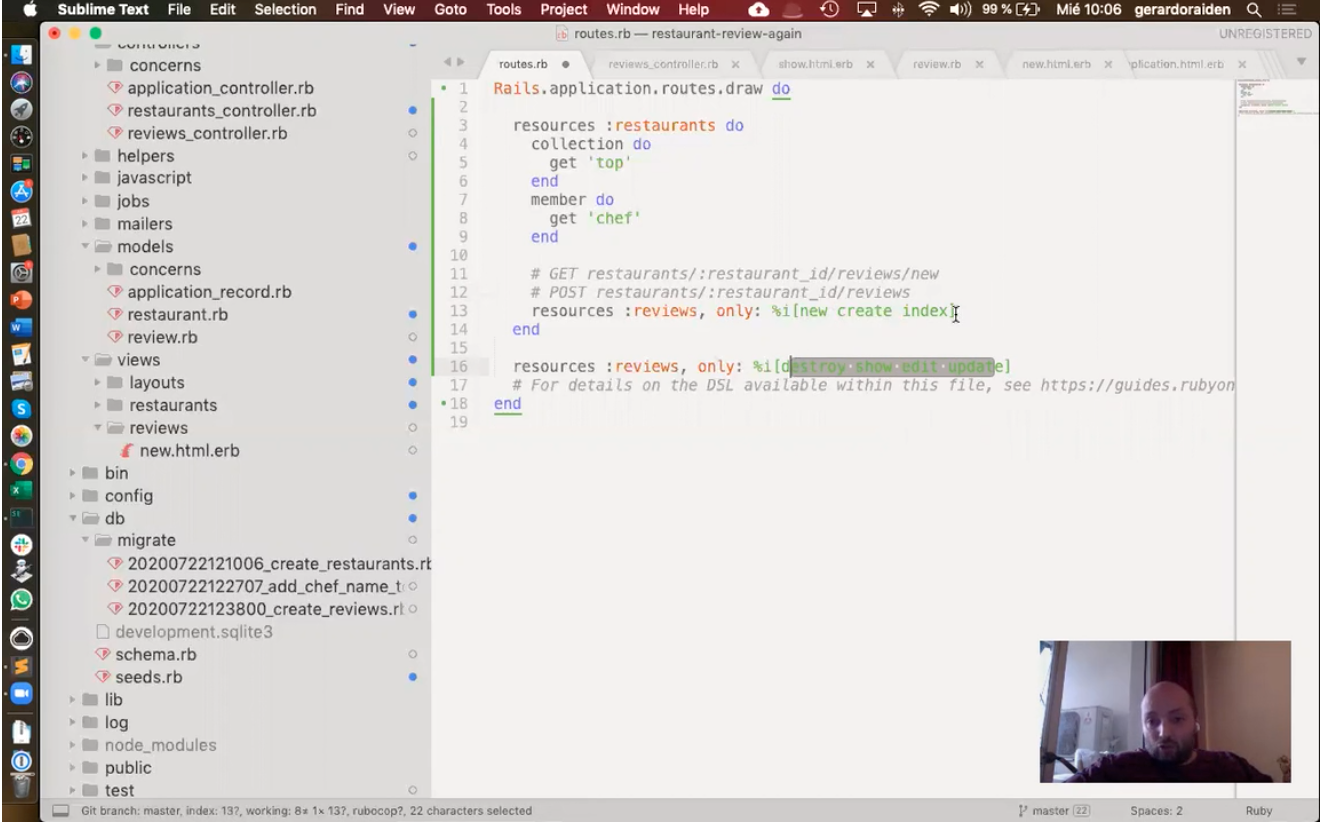Click the sidebar toggle icon in status bar
This screenshot has width=1322, height=824.
coord(62,811)
